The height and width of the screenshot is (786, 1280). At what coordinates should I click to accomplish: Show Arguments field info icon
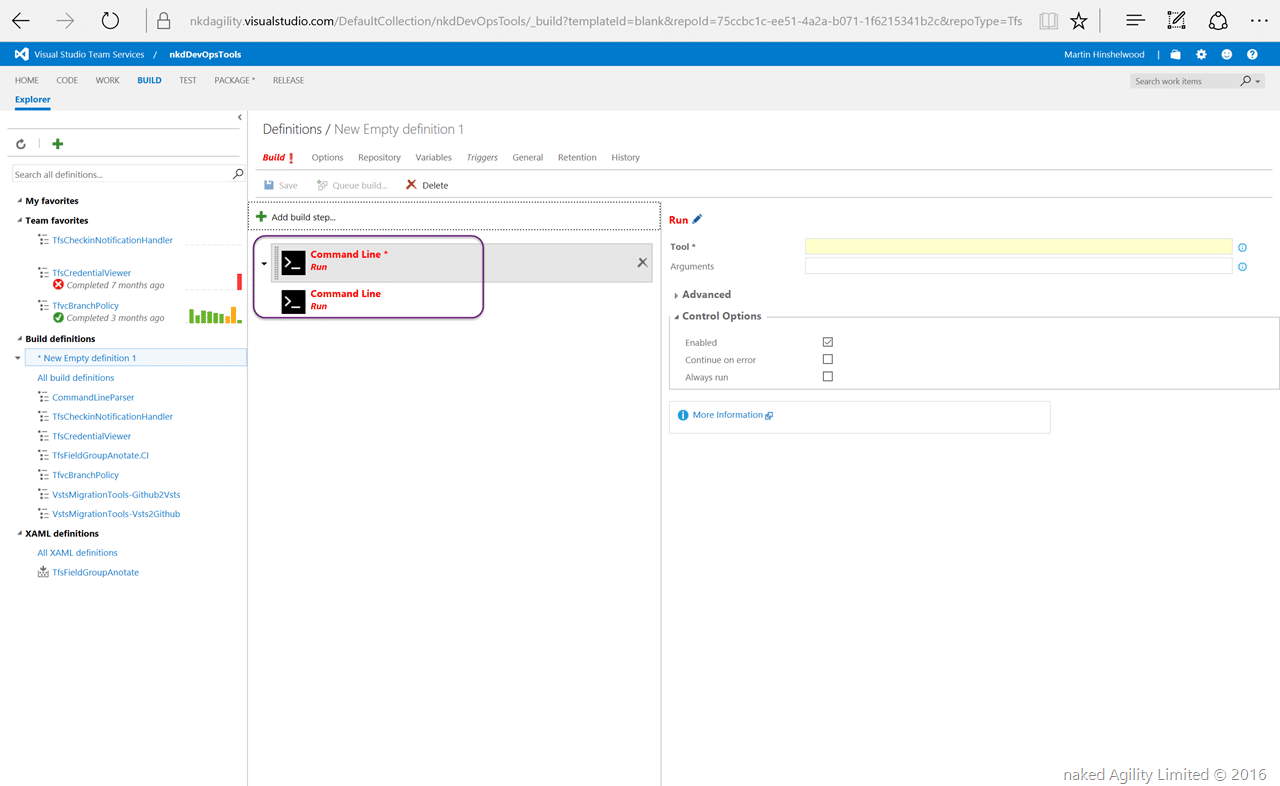pyautogui.click(x=1242, y=267)
